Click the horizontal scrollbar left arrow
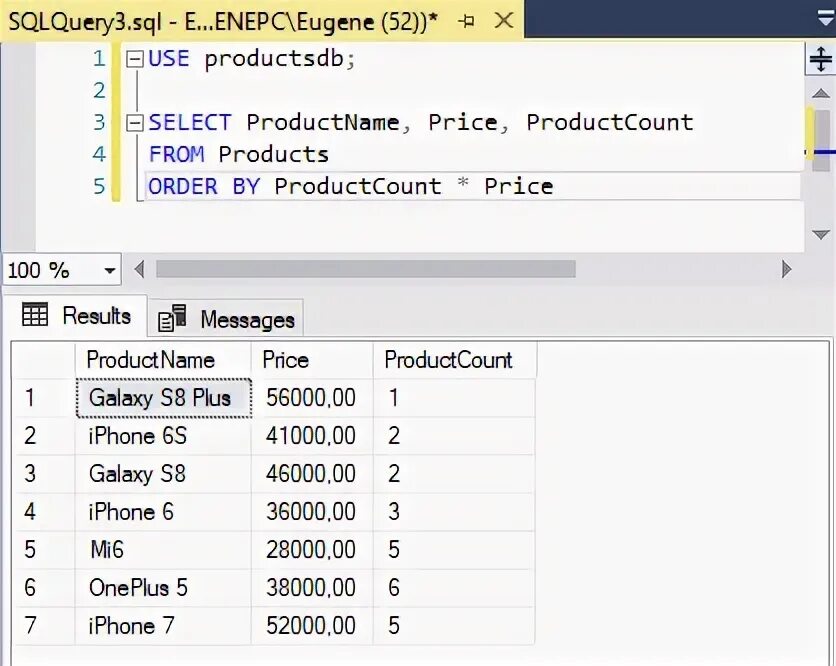 click(140, 269)
